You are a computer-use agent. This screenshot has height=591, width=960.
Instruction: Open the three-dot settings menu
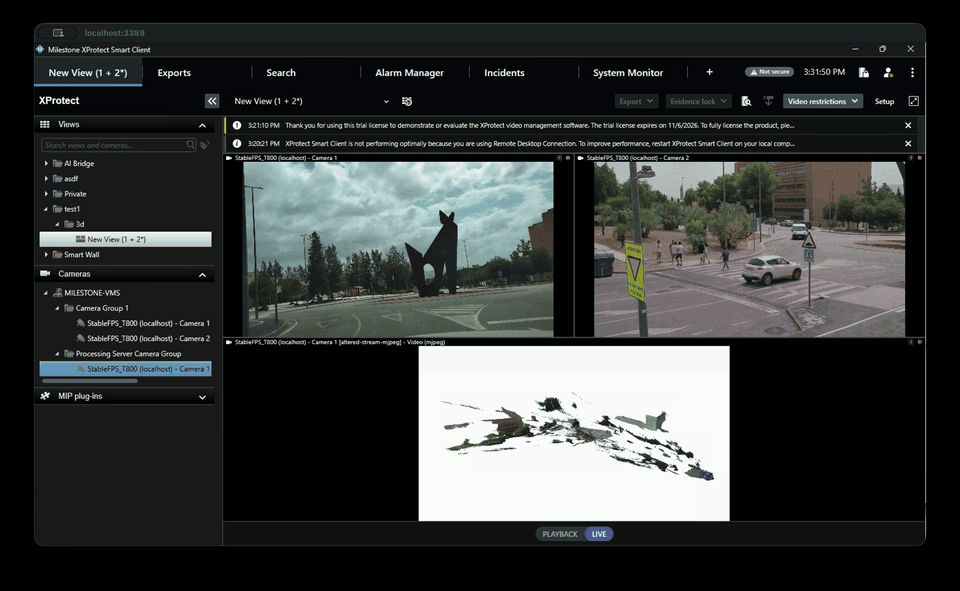click(x=912, y=72)
